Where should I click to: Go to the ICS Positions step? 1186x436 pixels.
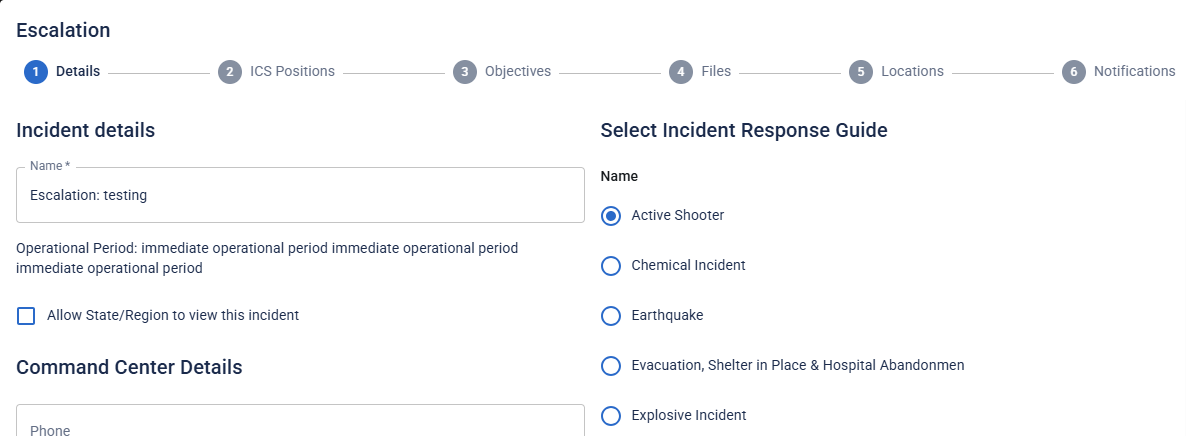pos(292,72)
